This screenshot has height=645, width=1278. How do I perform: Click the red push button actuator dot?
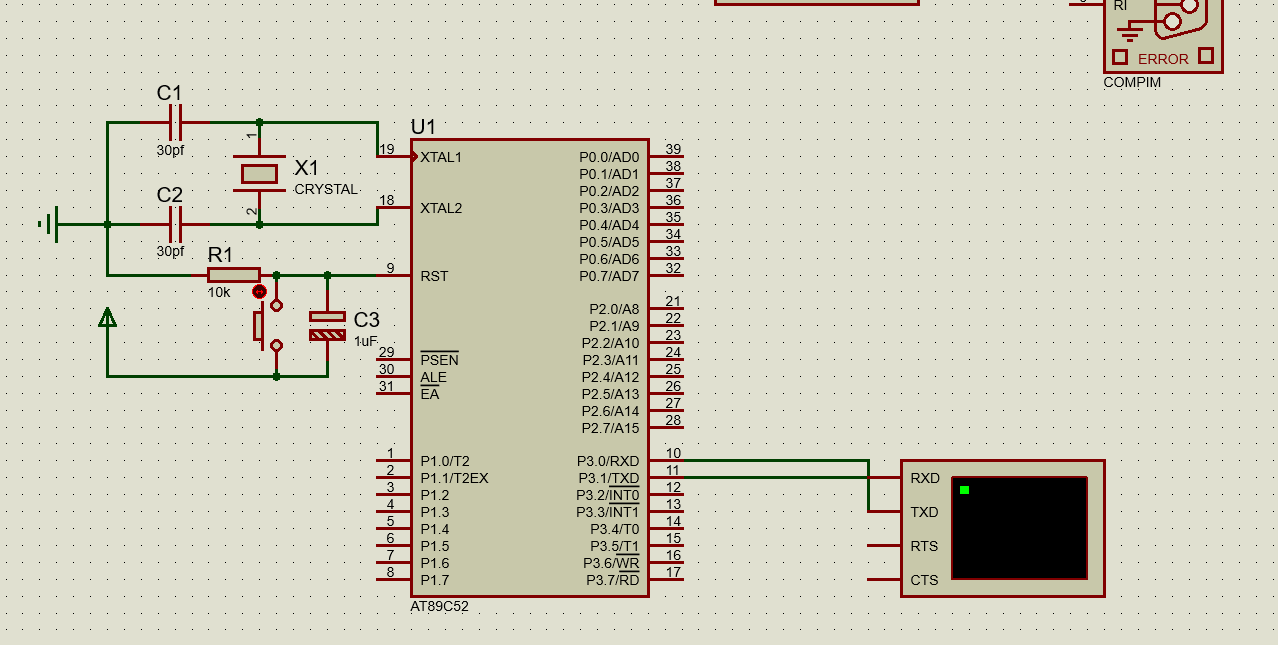tap(259, 291)
